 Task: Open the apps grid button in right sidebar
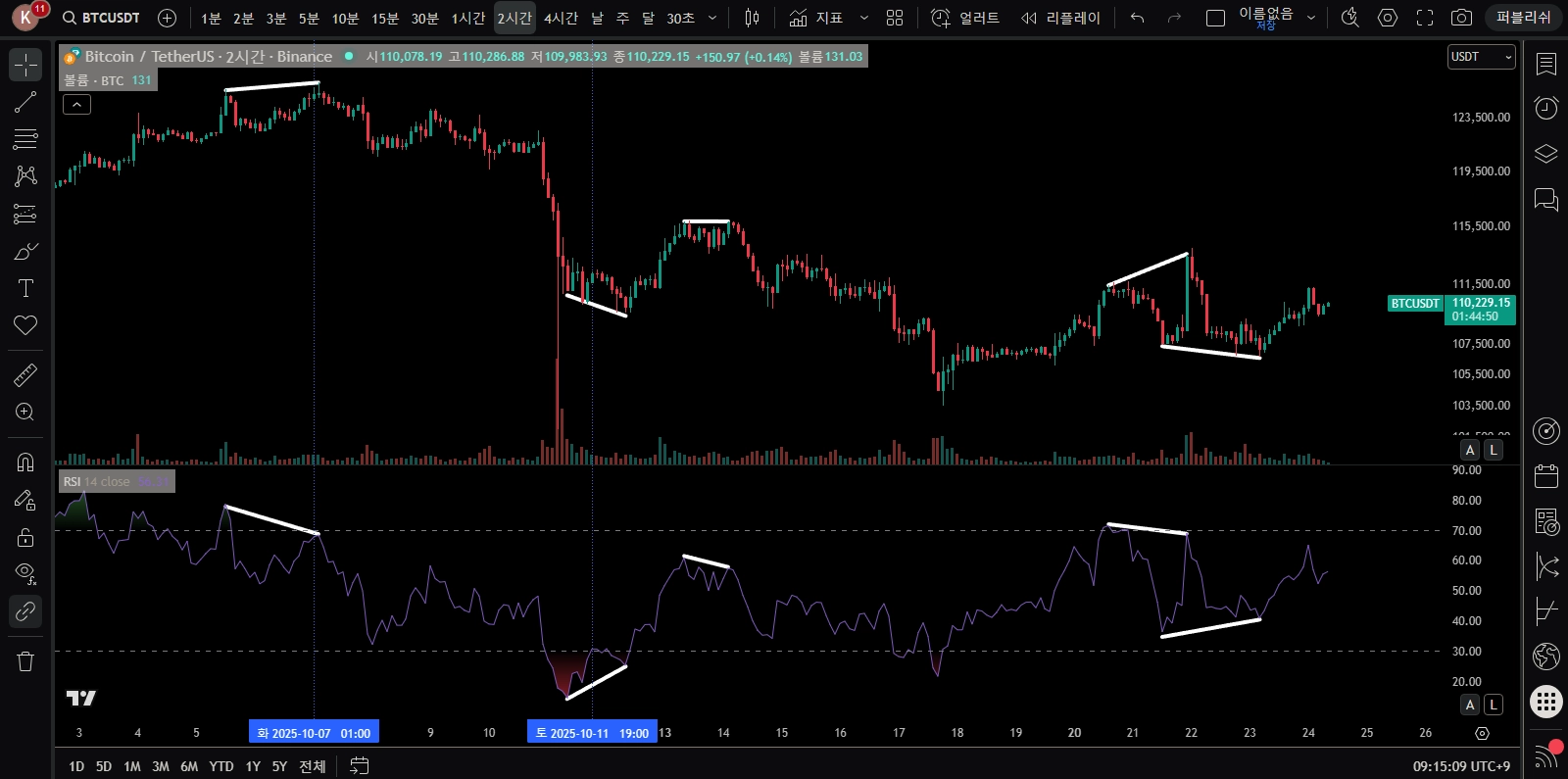click(x=1546, y=702)
